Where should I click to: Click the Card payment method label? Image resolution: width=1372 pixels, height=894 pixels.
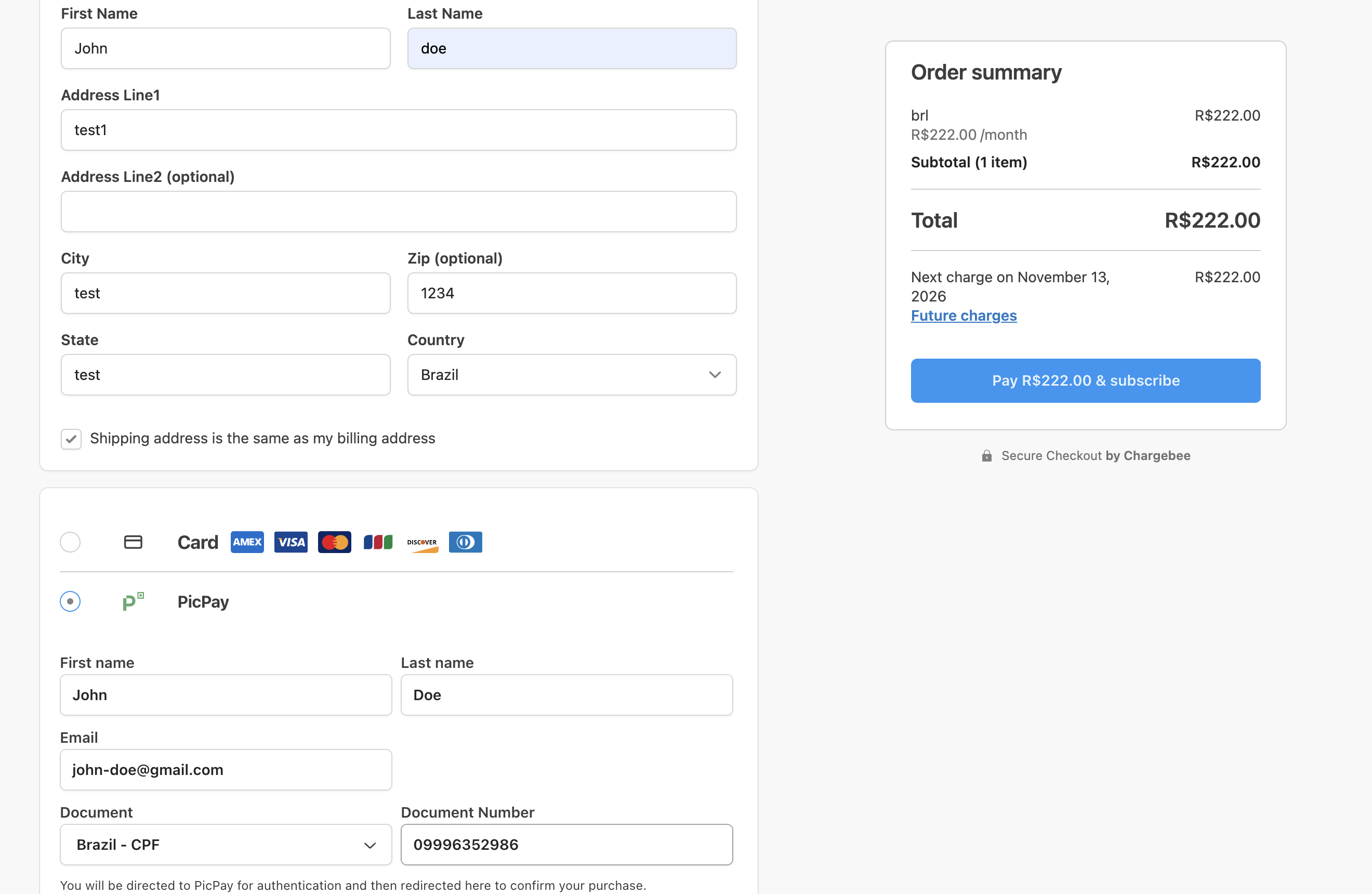(x=197, y=543)
